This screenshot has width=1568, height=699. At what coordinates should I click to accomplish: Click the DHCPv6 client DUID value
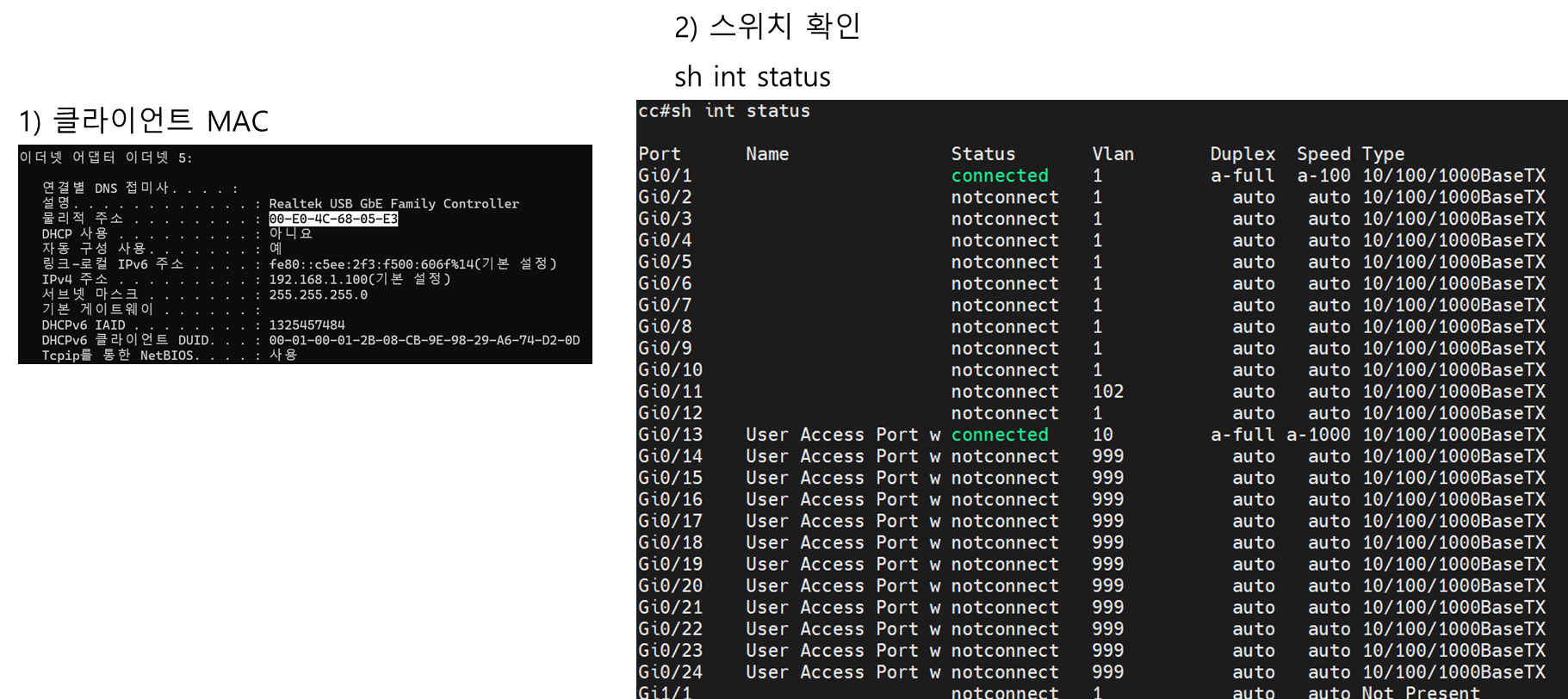pos(424,340)
